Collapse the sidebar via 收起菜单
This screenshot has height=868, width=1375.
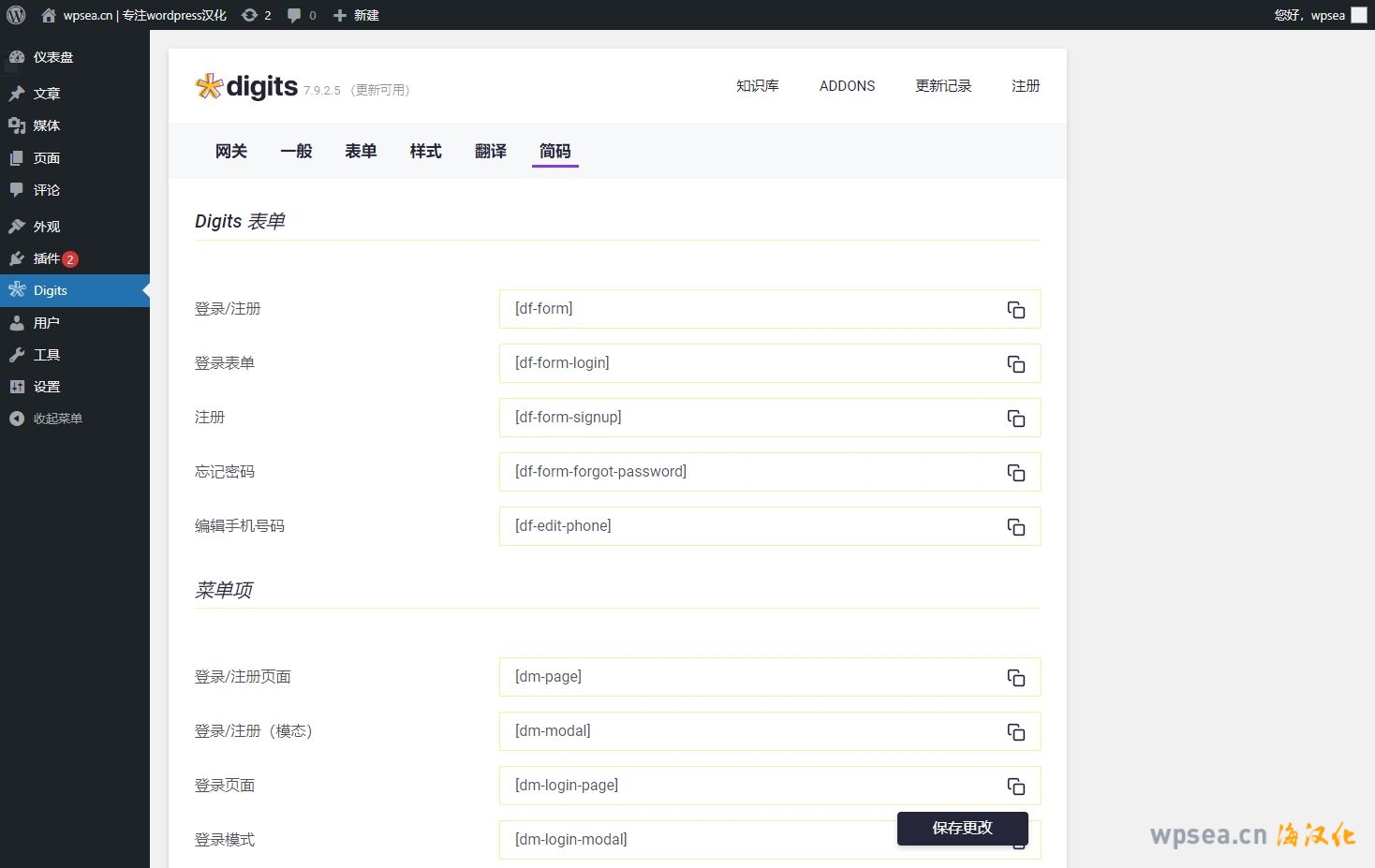point(57,419)
